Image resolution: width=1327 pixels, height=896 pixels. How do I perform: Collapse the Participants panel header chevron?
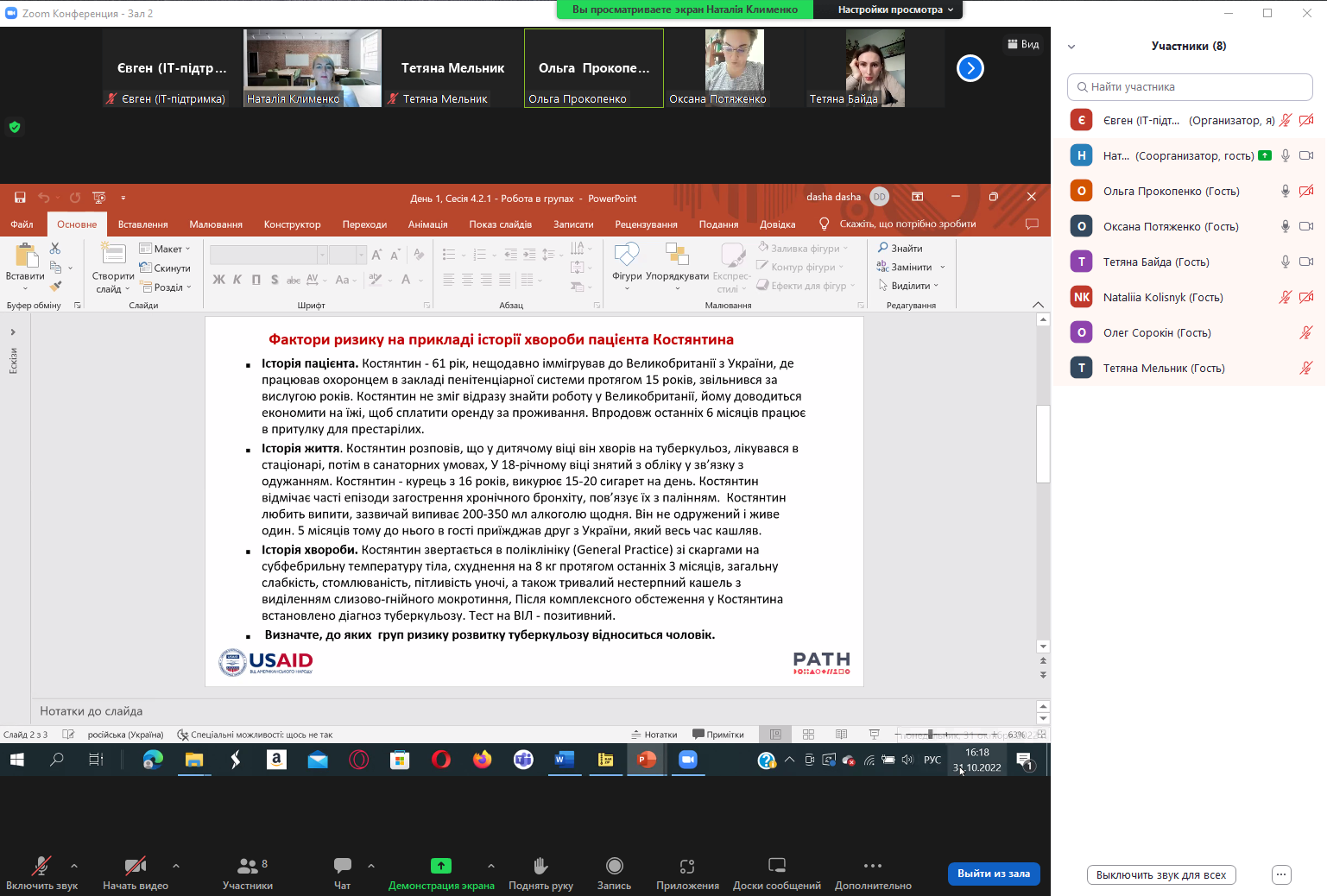pyautogui.click(x=1071, y=47)
